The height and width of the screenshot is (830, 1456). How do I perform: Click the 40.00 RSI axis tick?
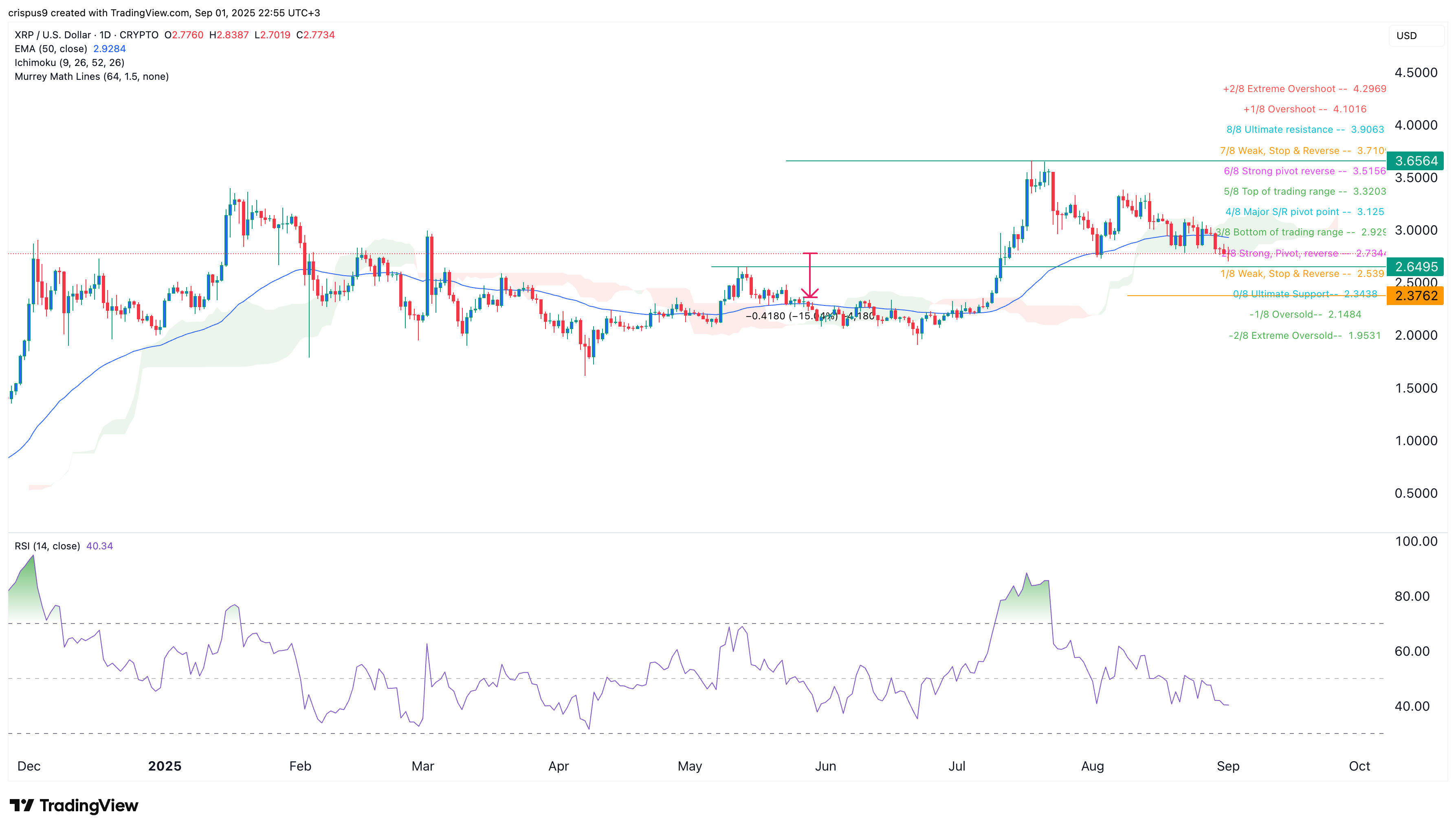click(x=1412, y=706)
